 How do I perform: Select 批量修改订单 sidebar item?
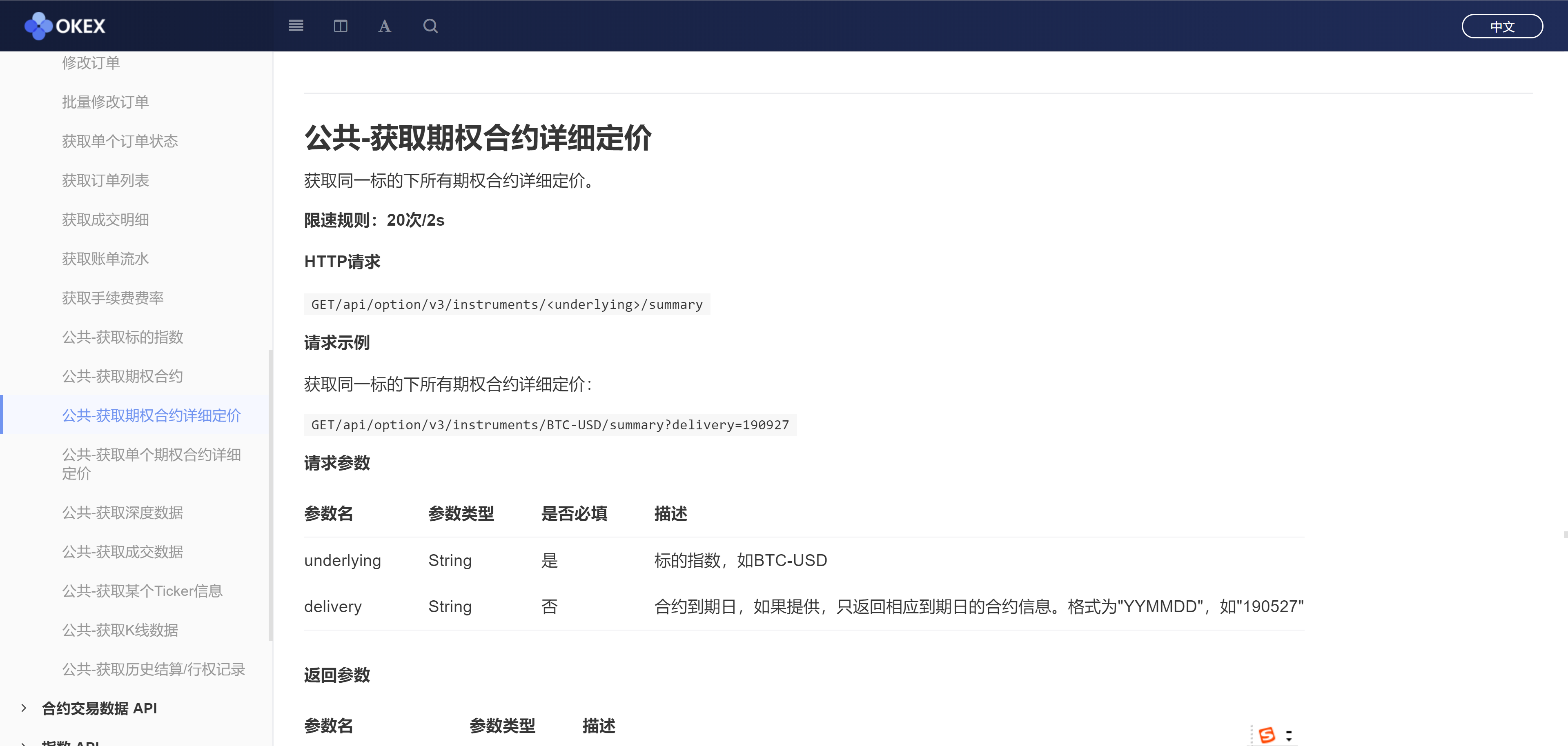[x=105, y=102]
